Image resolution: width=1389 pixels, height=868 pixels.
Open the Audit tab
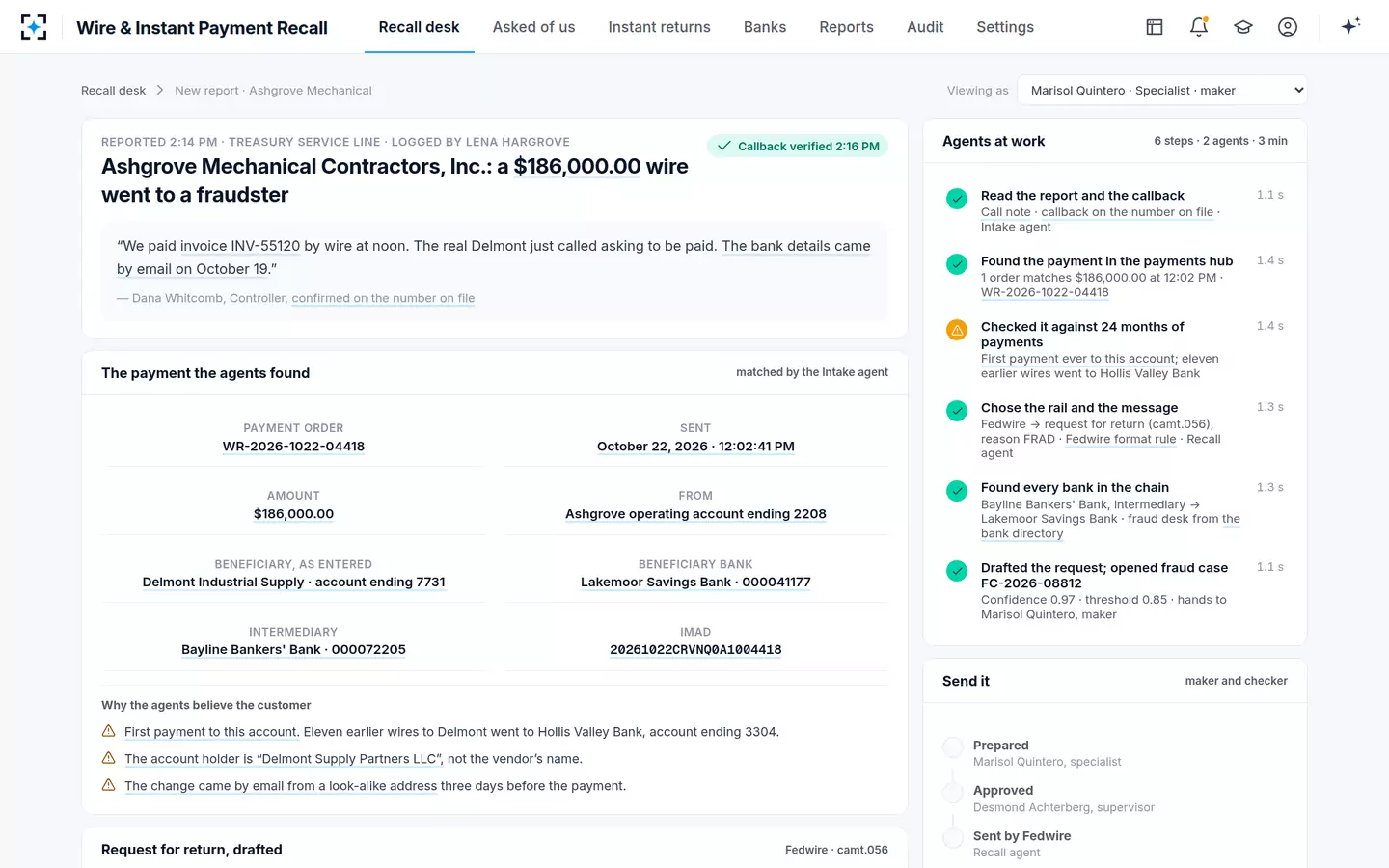(x=925, y=27)
